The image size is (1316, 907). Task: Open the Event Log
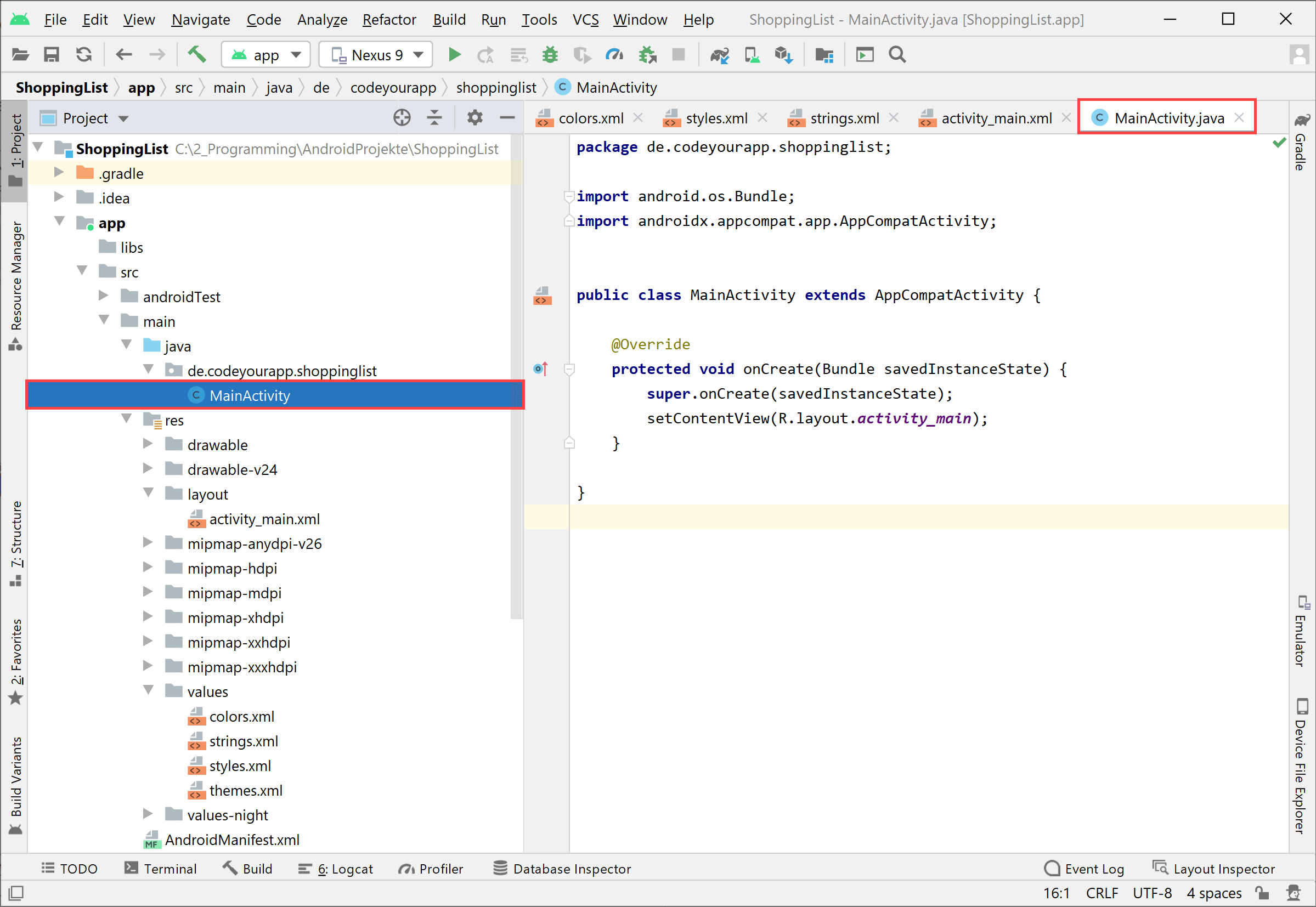point(1084,869)
